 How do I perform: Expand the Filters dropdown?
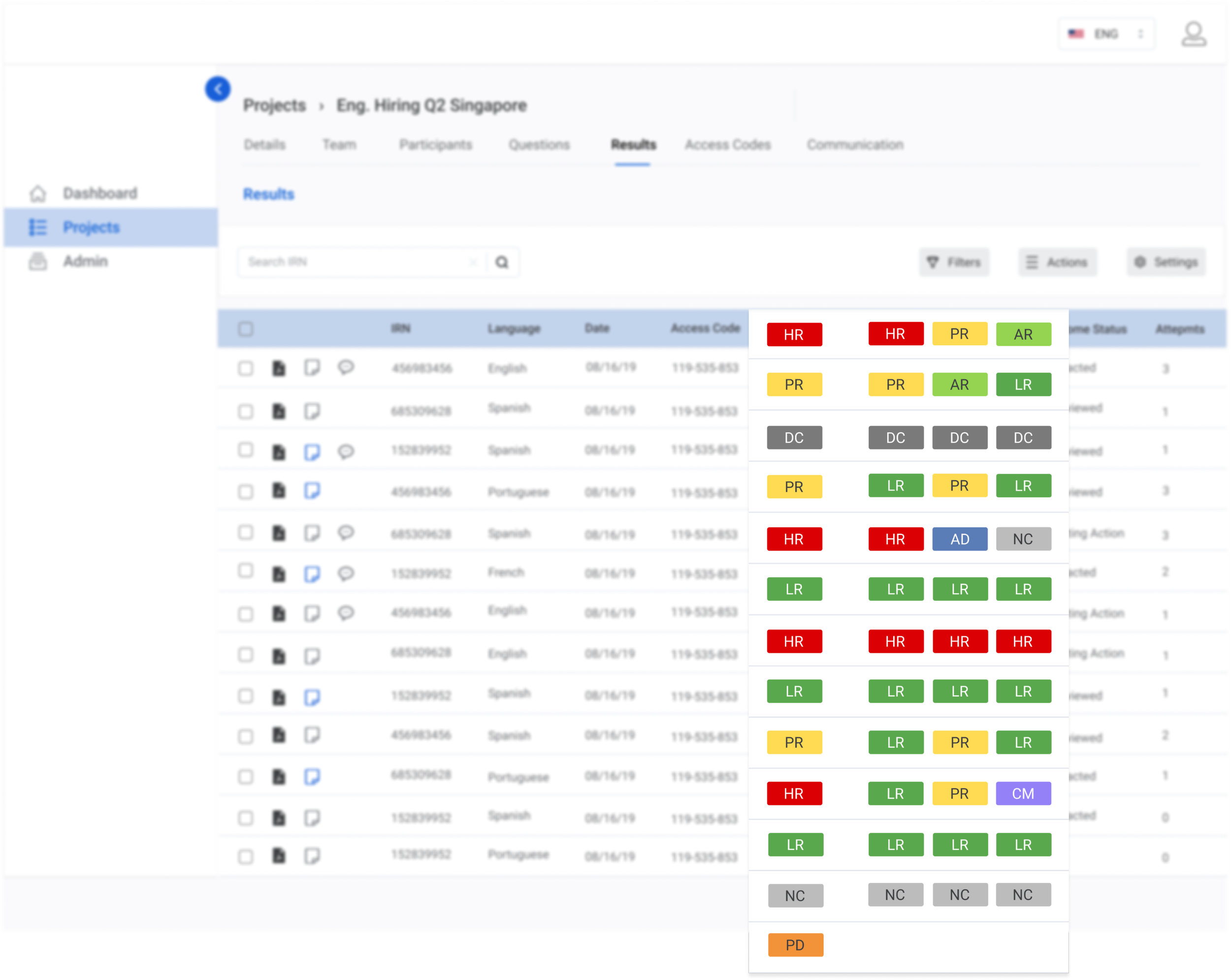point(953,262)
